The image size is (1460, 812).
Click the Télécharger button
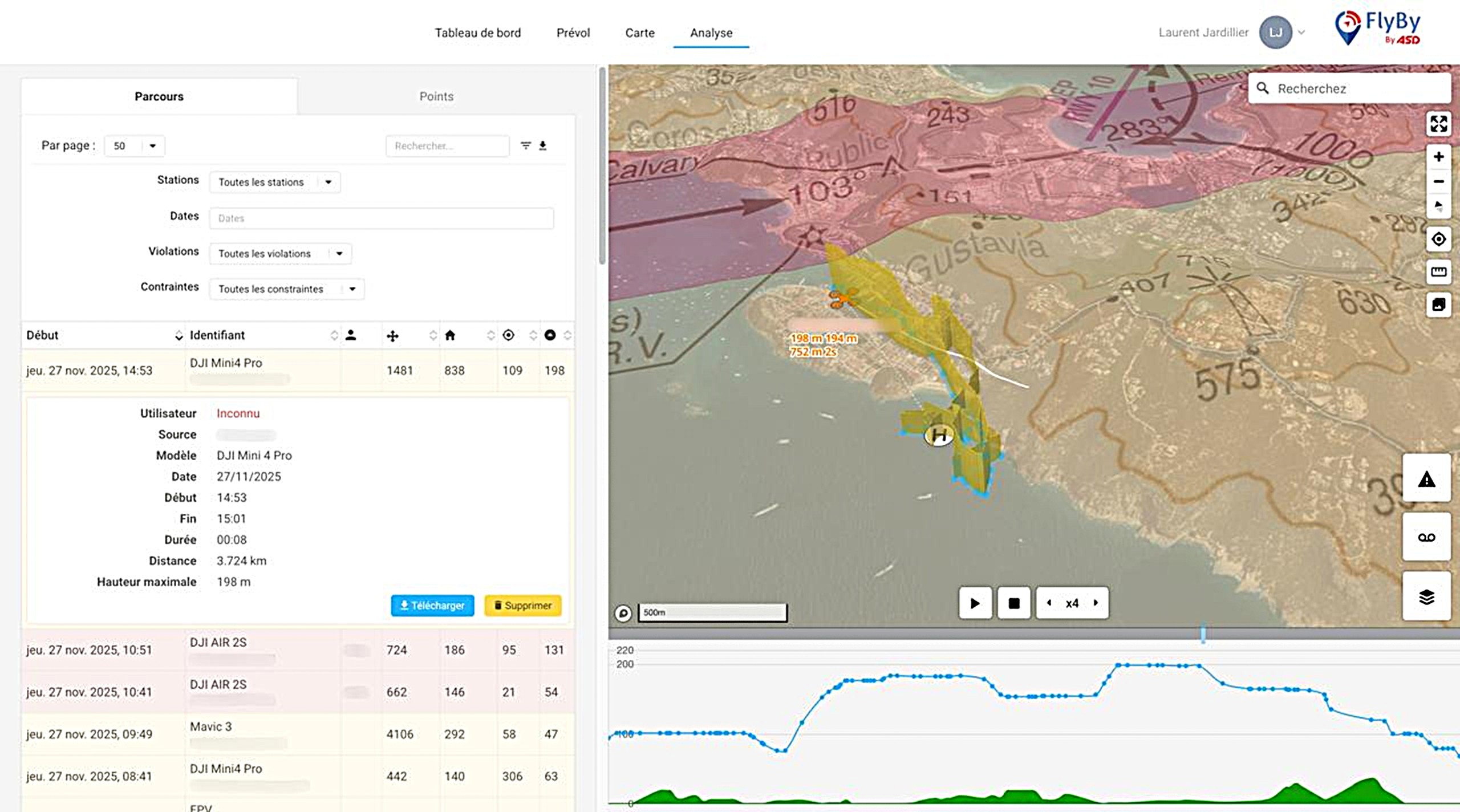(x=432, y=606)
